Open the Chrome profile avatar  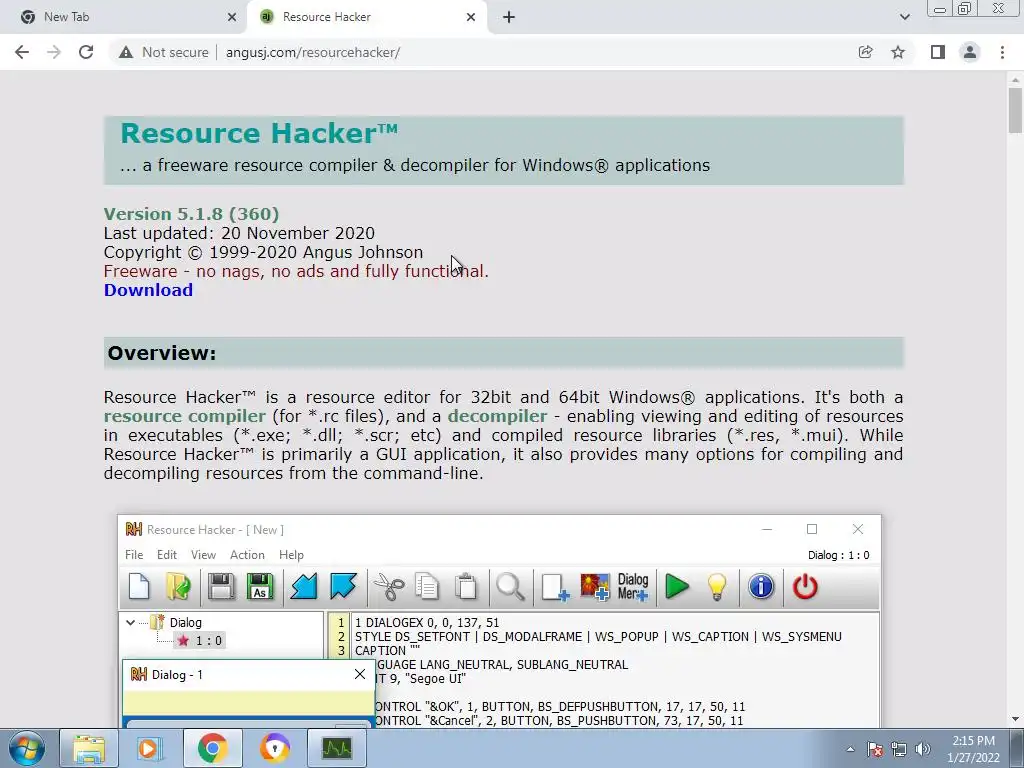pos(970,52)
